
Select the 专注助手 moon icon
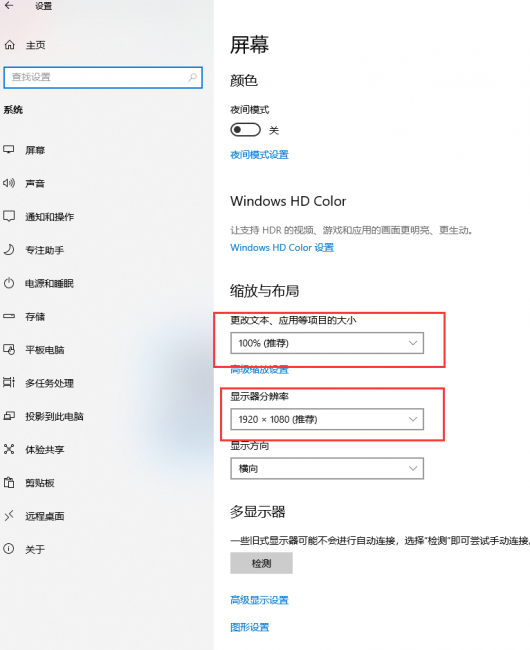pyautogui.click(x=9, y=250)
